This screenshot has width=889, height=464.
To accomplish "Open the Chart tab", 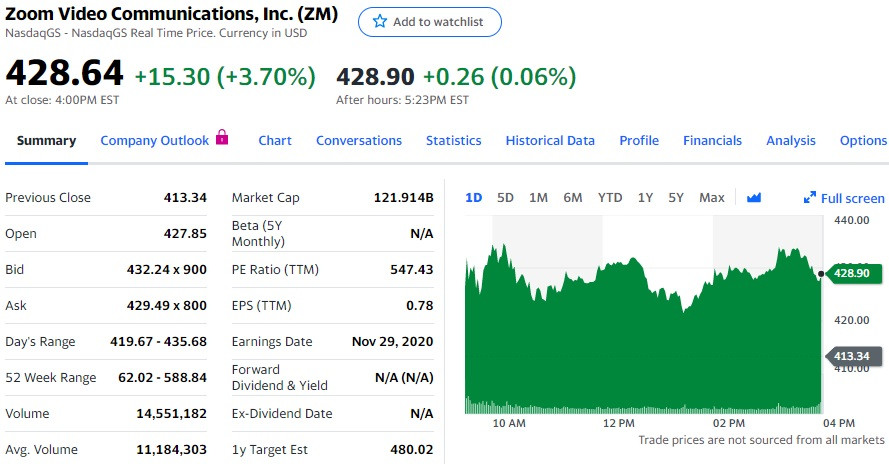I will [275, 141].
